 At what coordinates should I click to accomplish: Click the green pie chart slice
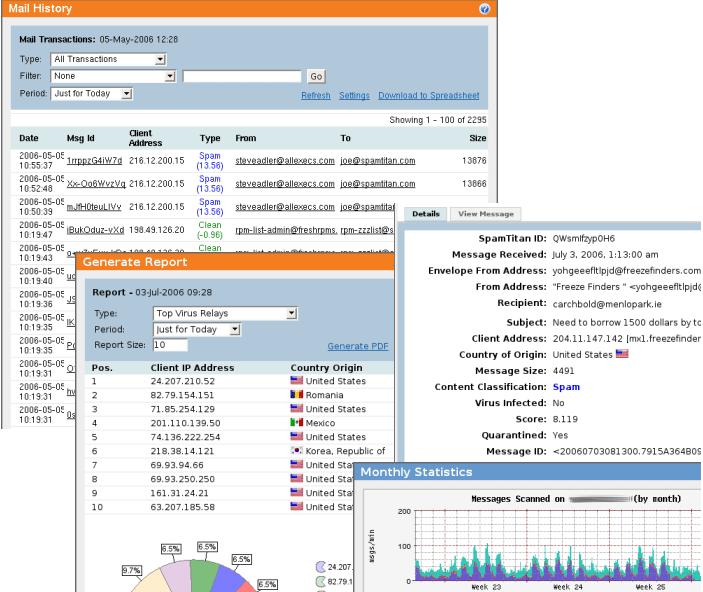204,575
